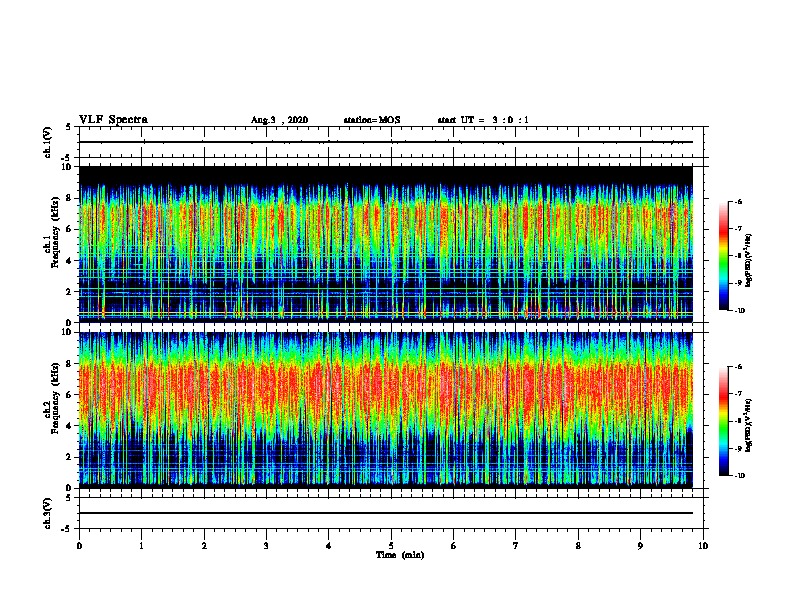Click time axis tick label "8"
The image size is (792, 612).
[x=578, y=546]
